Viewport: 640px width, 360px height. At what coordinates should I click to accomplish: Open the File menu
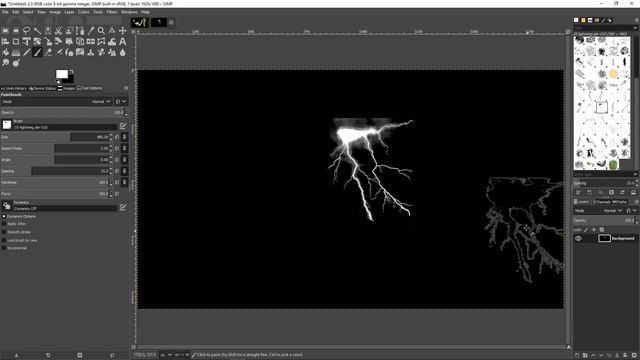tap(5, 12)
